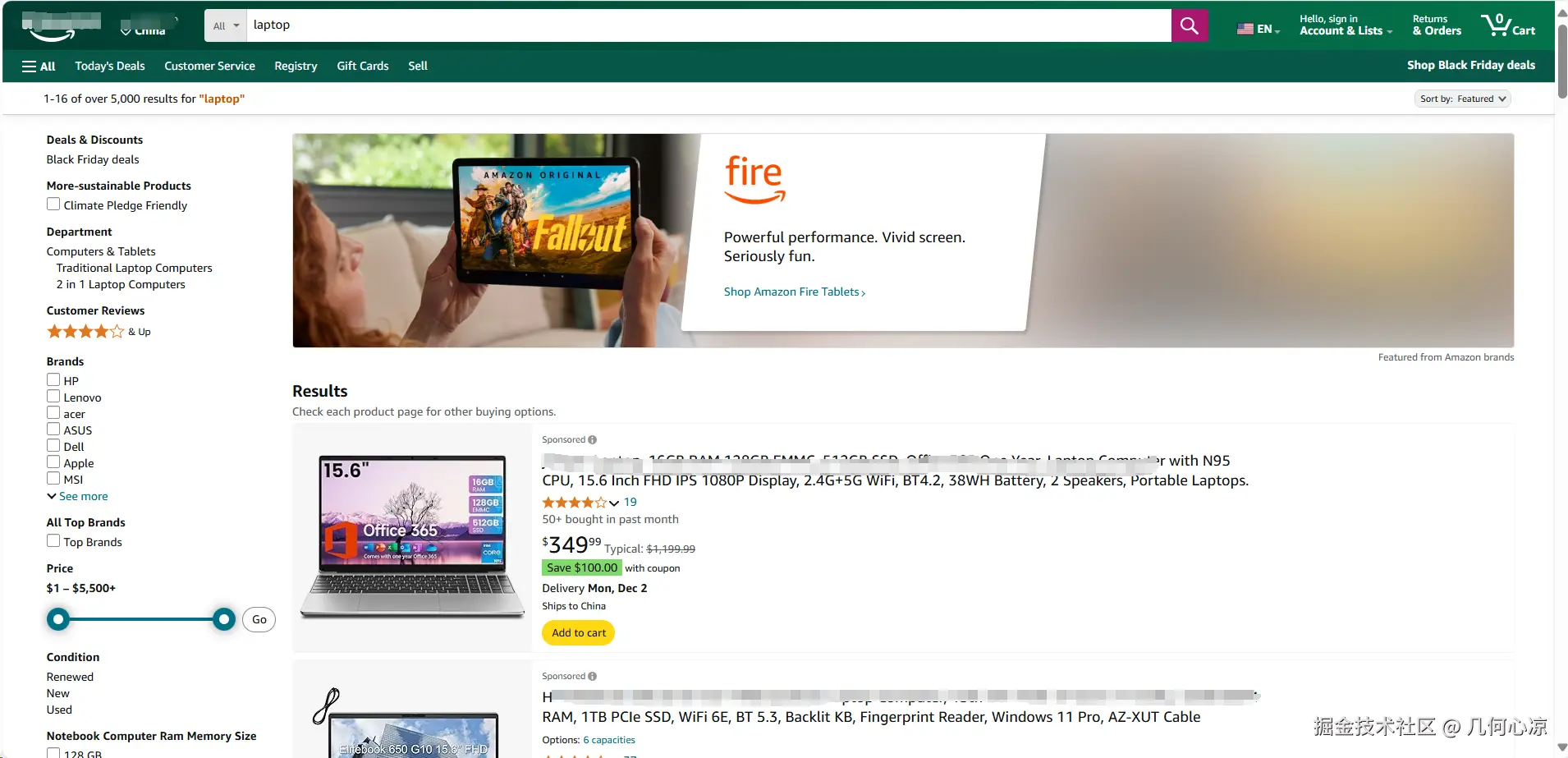Click the four-star & Up rating filter
This screenshot has height=758, width=1568.
coord(99,332)
